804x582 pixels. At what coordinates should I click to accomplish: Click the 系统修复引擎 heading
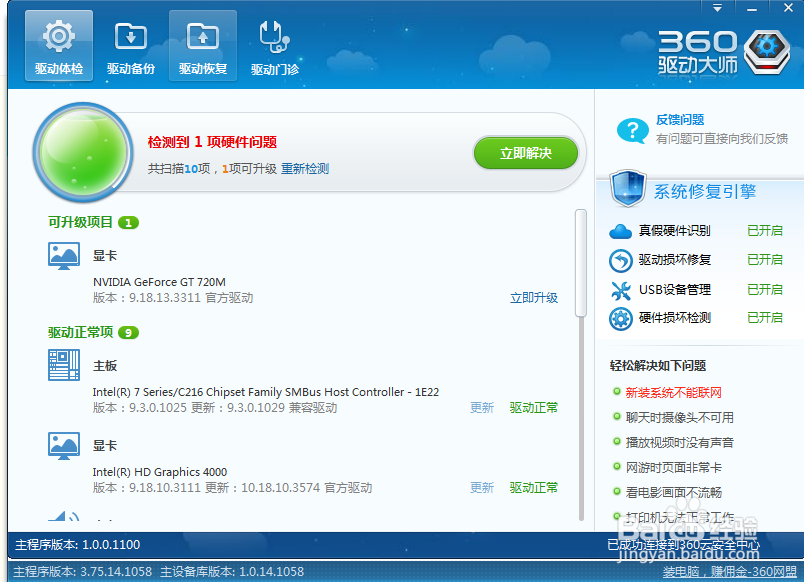[x=705, y=192]
